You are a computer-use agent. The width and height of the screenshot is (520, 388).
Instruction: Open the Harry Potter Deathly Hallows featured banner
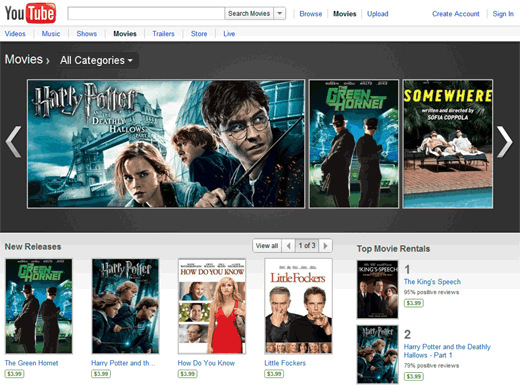[x=166, y=144]
